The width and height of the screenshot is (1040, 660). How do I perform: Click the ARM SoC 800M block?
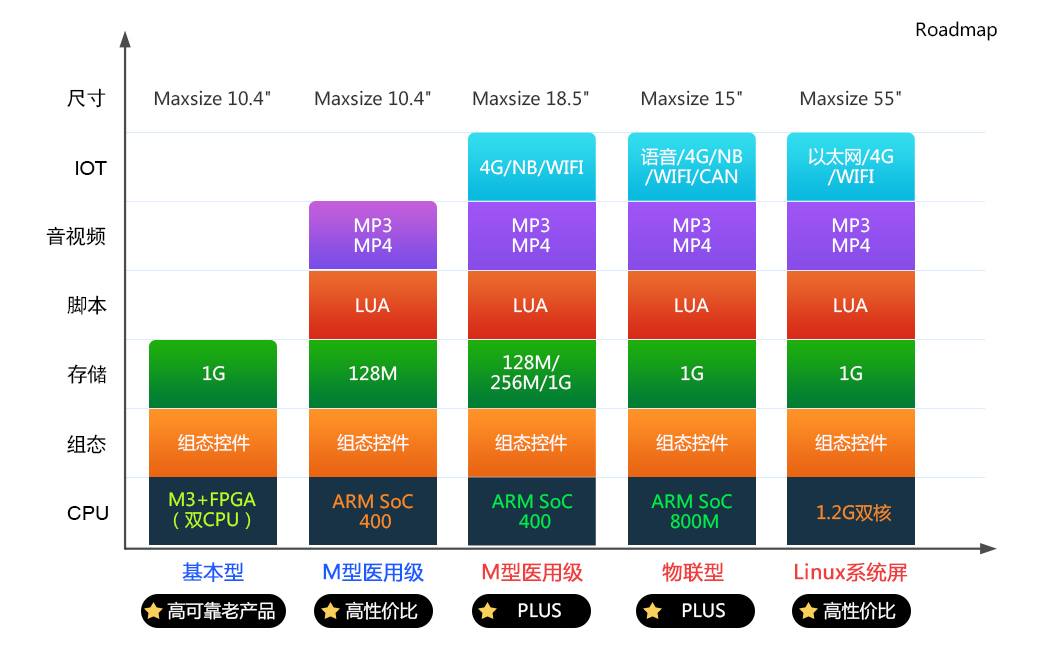tap(692, 511)
